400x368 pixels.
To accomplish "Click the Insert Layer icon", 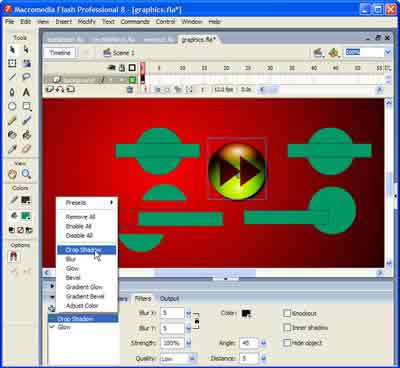I will [x=50, y=89].
